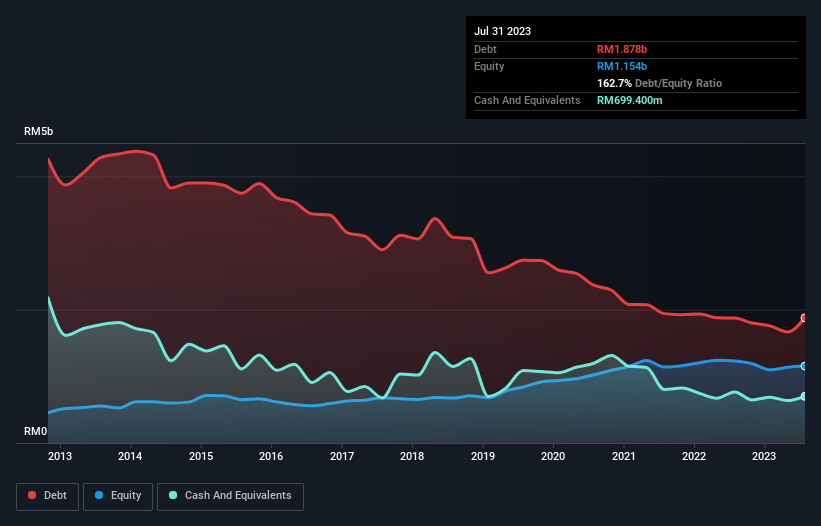This screenshot has height=526, width=821.
Task: Select the 2020 x-axis label
Action: (553, 456)
